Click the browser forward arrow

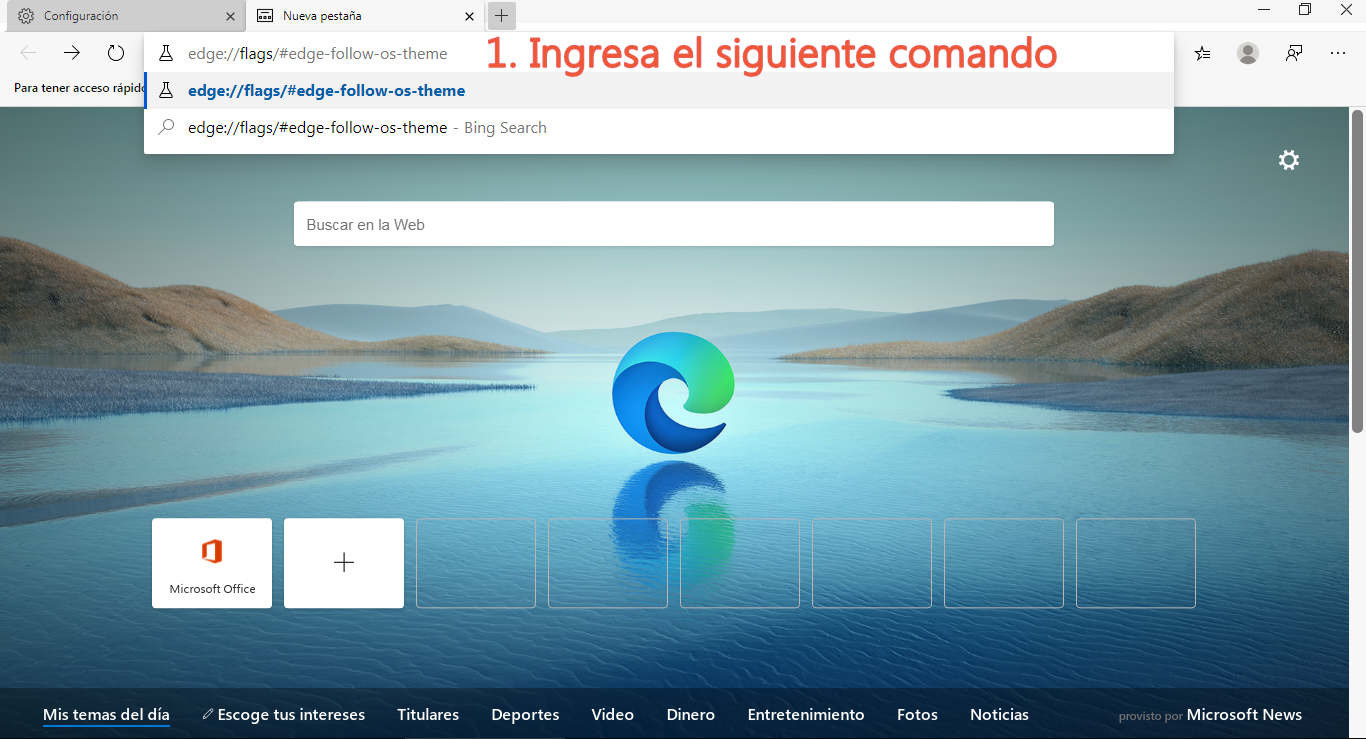click(x=72, y=53)
